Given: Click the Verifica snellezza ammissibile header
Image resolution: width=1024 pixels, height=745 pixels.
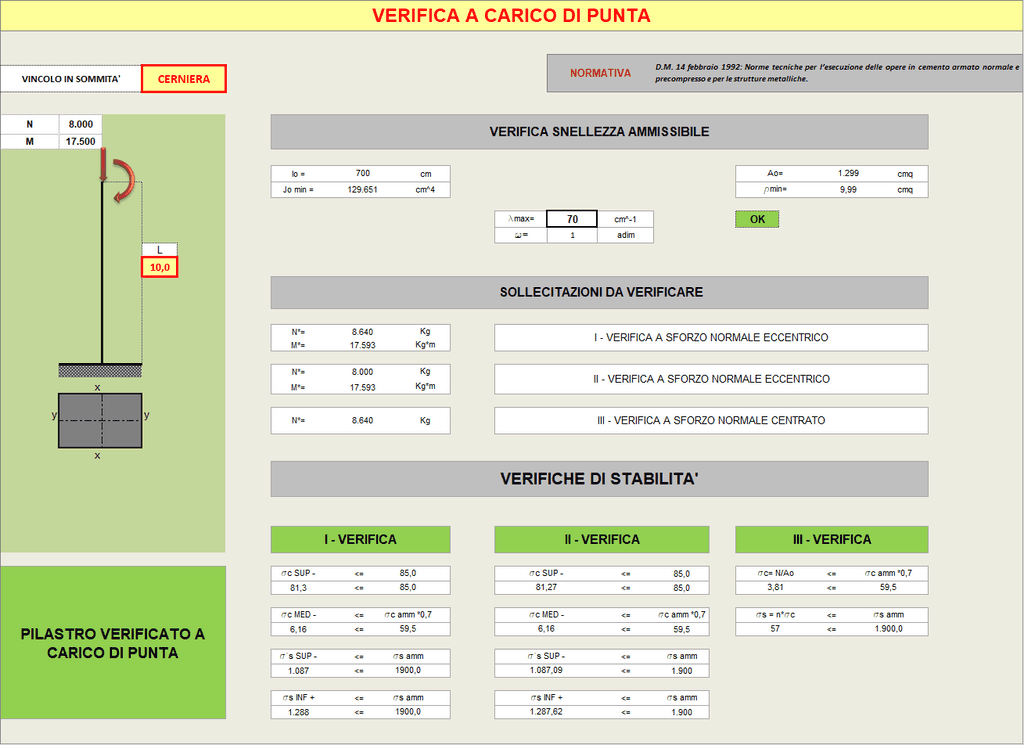Looking at the screenshot, I should click(600, 132).
